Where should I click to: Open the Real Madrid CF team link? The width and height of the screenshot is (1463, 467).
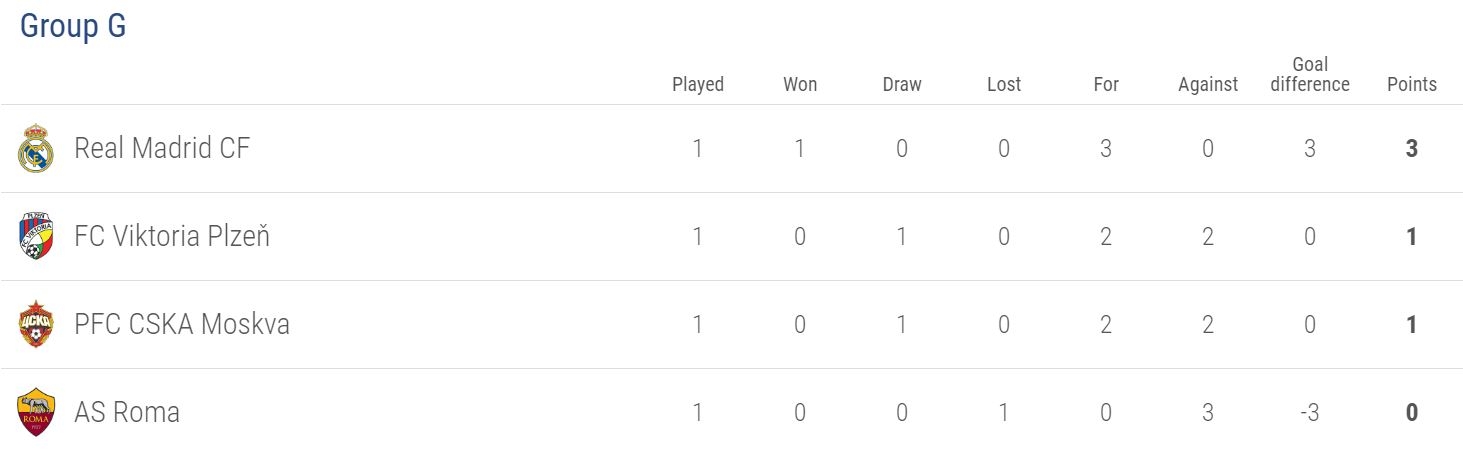point(162,149)
